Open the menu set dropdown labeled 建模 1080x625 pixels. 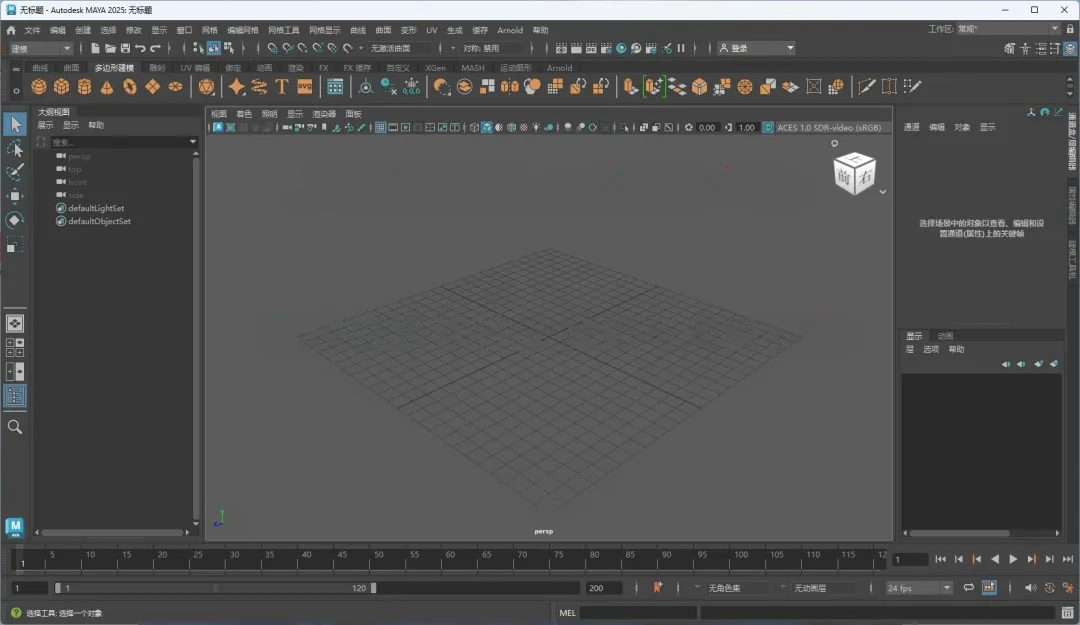pyautogui.click(x=41, y=48)
